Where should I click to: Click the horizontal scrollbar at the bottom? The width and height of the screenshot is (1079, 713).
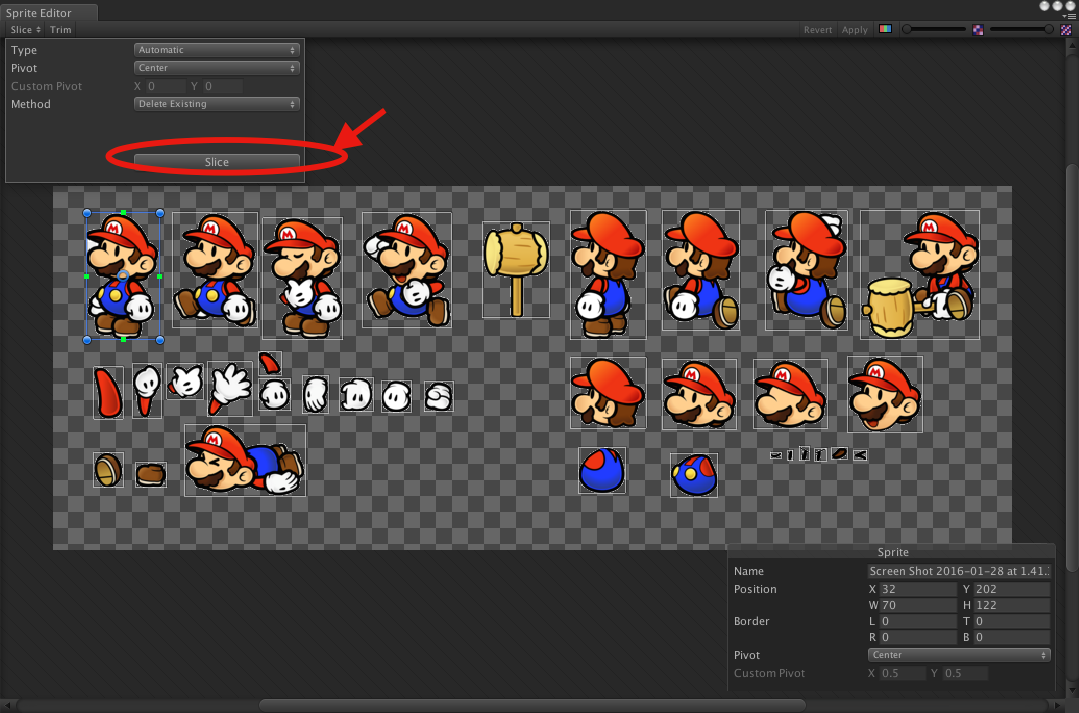coord(532,705)
